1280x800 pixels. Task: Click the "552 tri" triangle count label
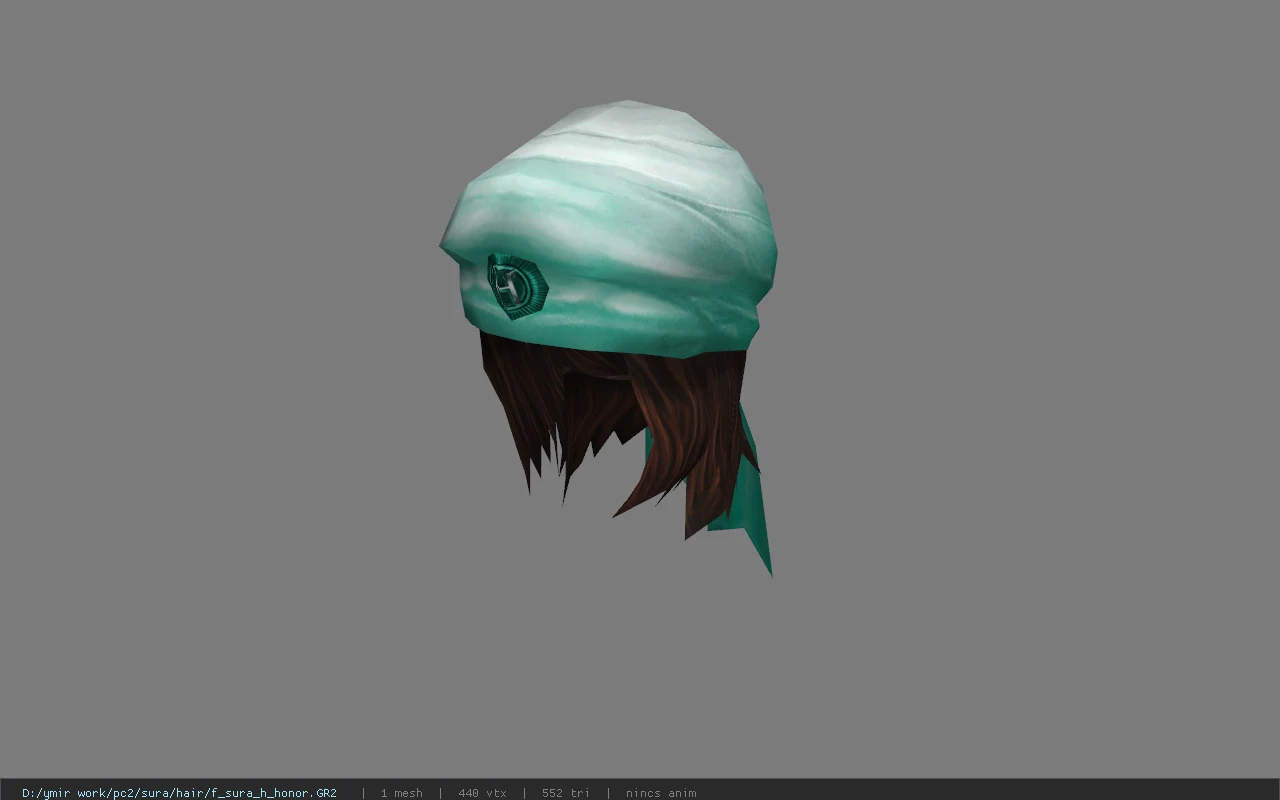[565, 793]
